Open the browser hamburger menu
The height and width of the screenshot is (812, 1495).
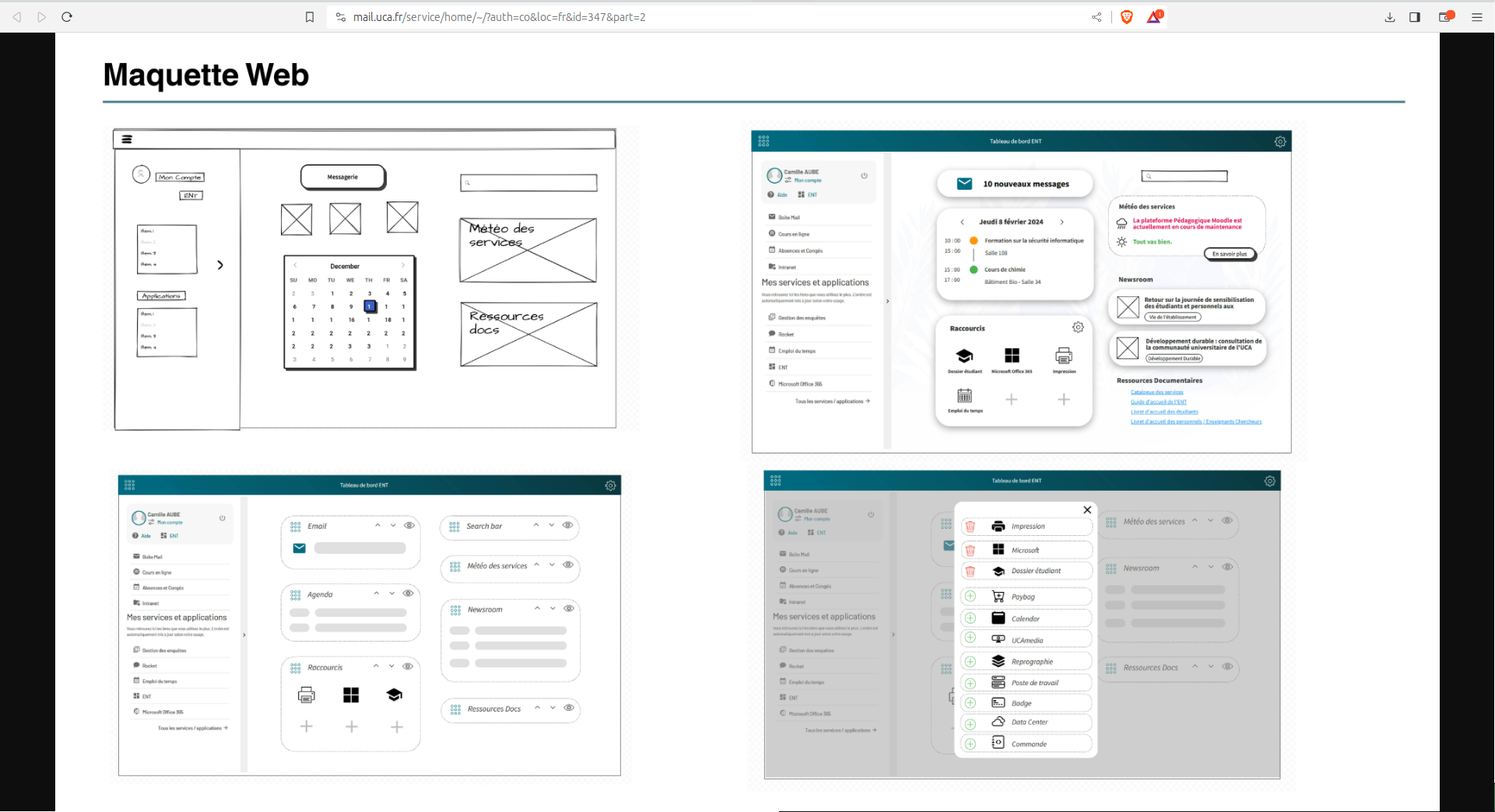pyautogui.click(x=1477, y=17)
